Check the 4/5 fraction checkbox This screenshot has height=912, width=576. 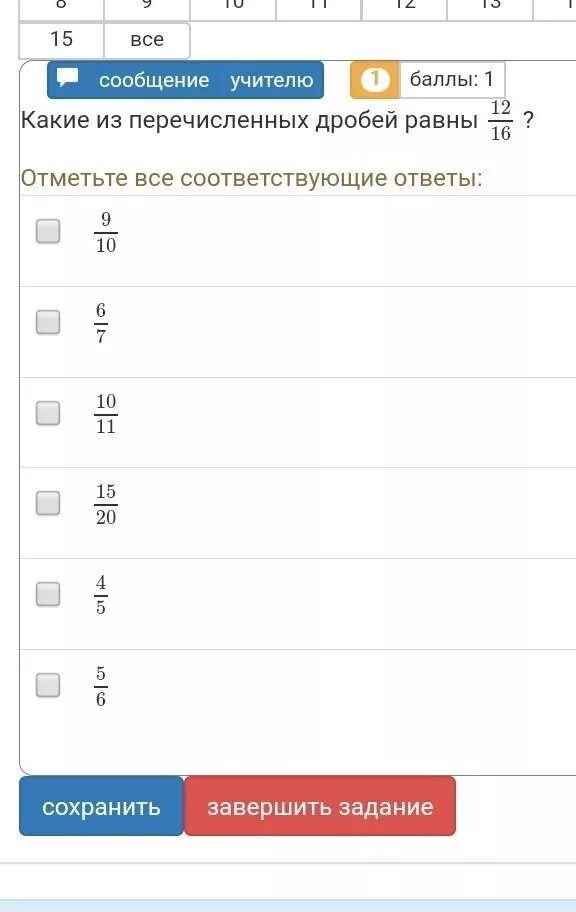pyautogui.click(x=48, y=594)
